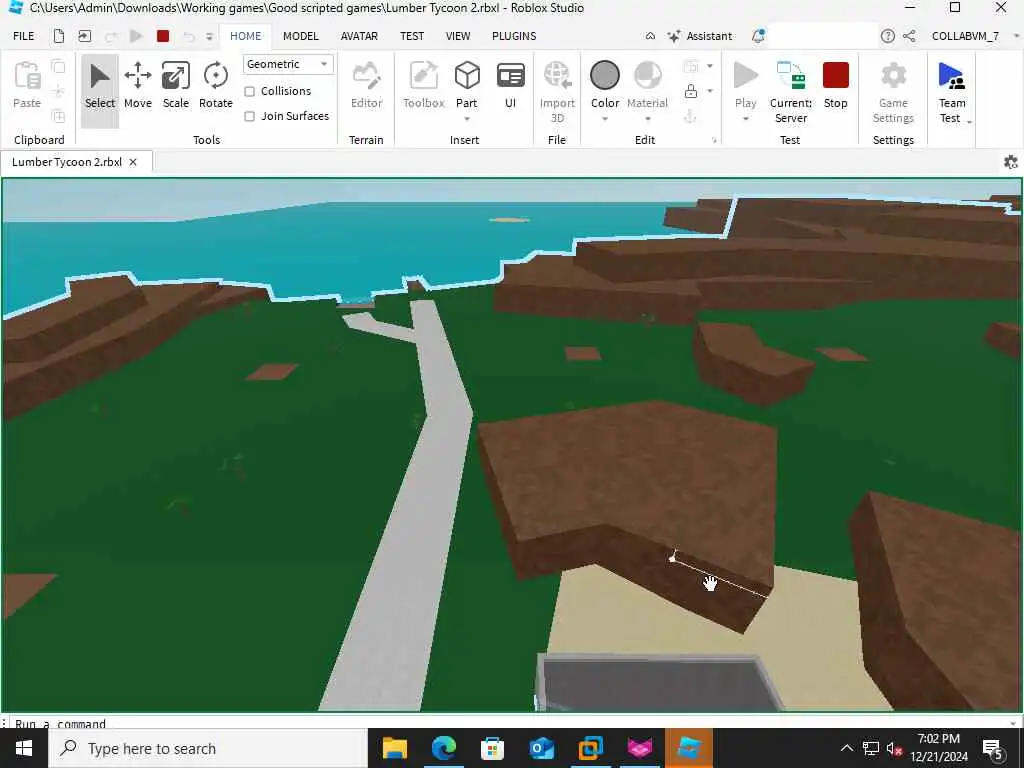The image size is (1024, 768).
Task: Switch to the HOME ribbon tab
Action: click(x=246, y=36)
